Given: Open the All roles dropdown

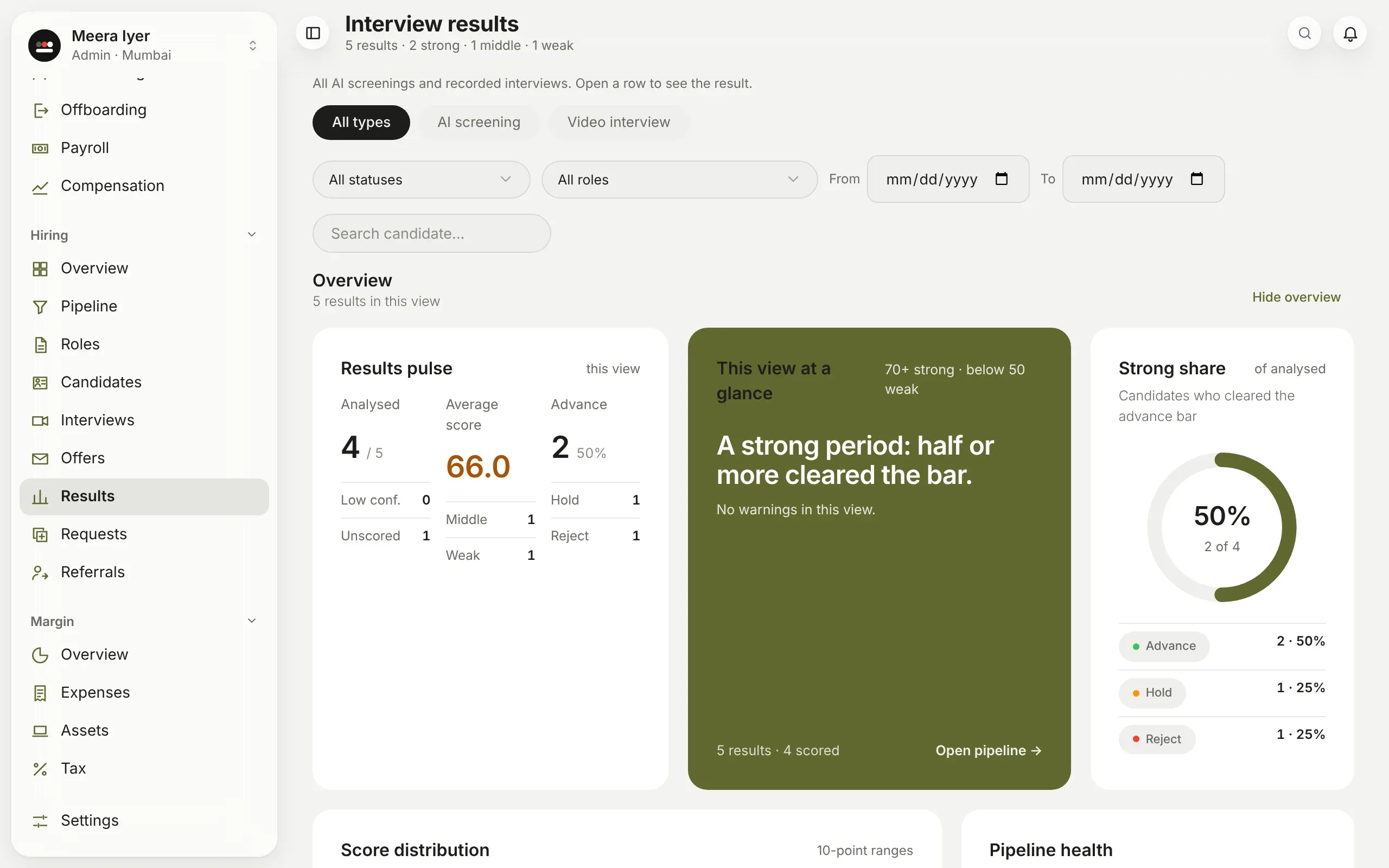Looking at the screenshot, I should pos(679,180).
